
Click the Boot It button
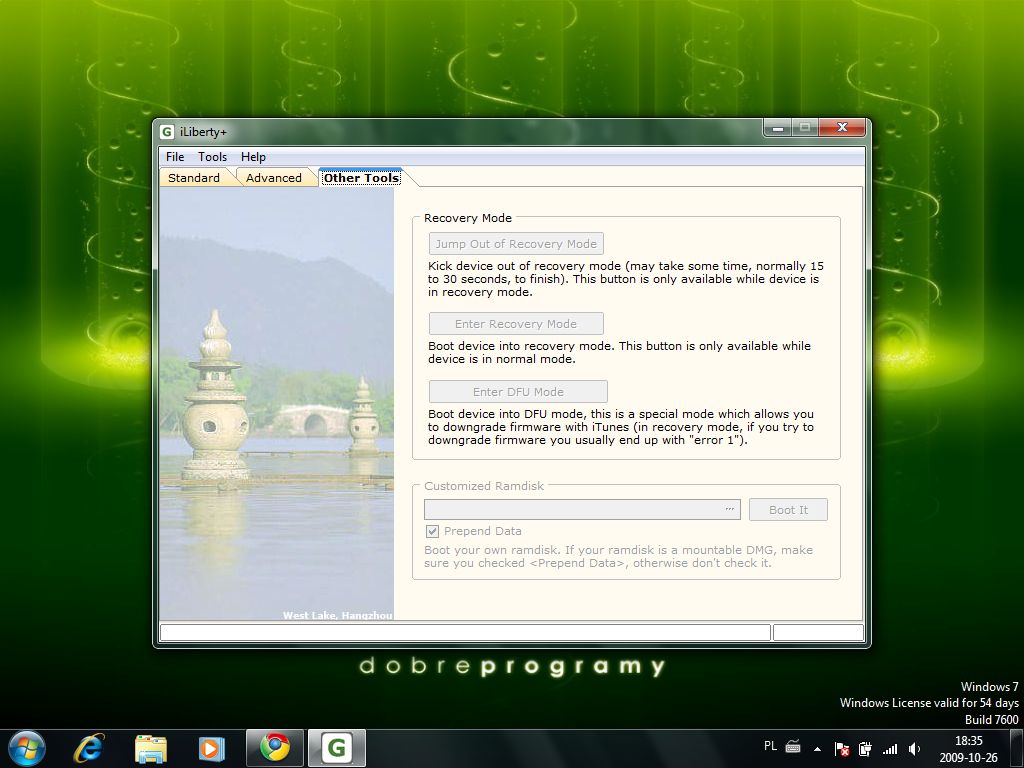coord(788,509)
